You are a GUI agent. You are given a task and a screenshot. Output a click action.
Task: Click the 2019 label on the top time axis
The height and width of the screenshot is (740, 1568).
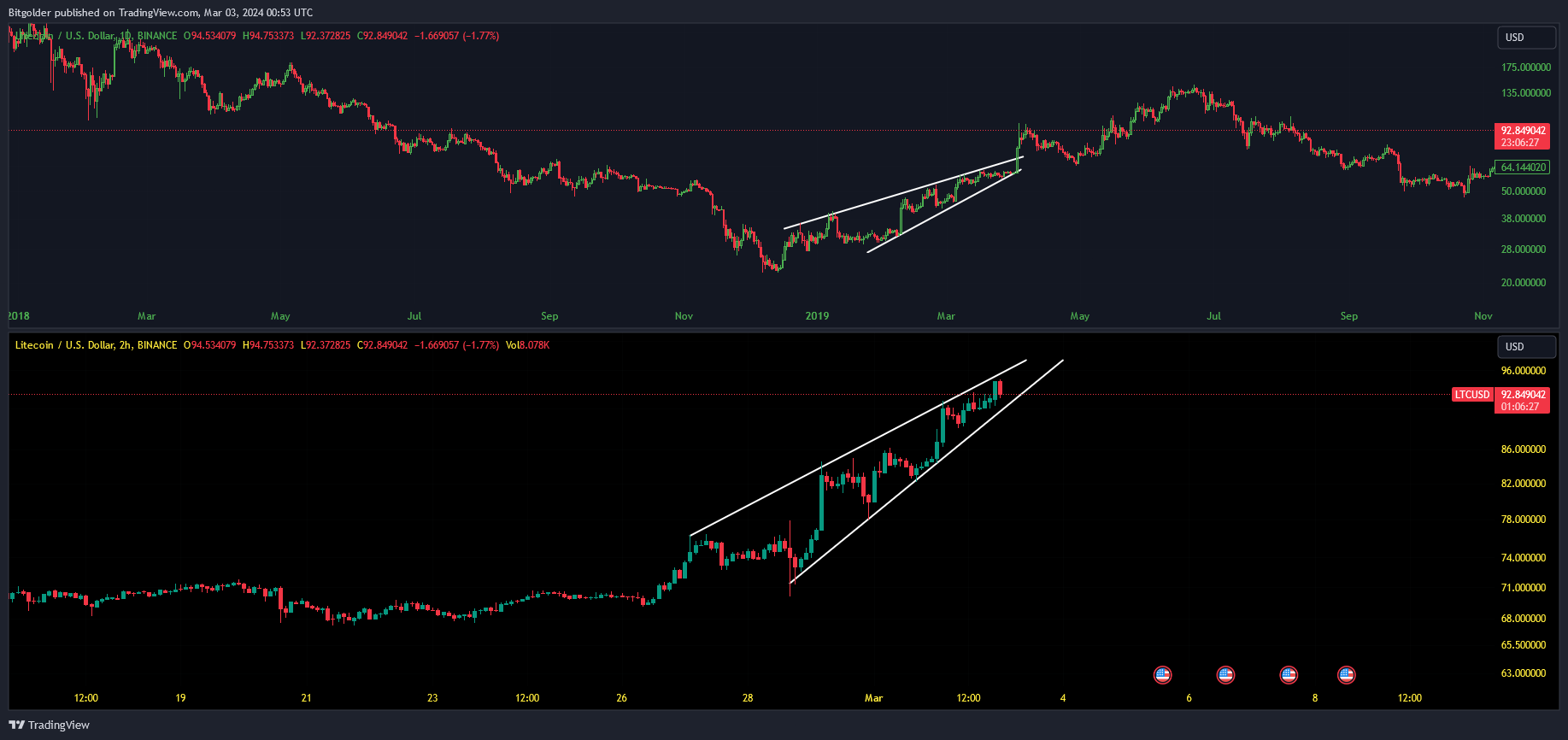(817, 316)
